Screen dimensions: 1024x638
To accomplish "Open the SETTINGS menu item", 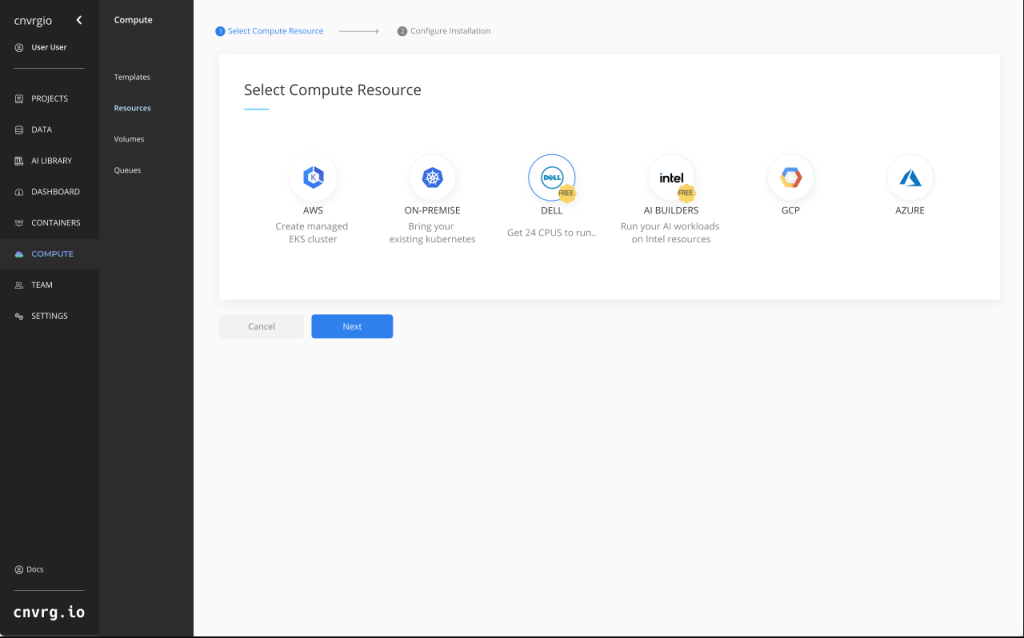I will (x=50, y=316).
